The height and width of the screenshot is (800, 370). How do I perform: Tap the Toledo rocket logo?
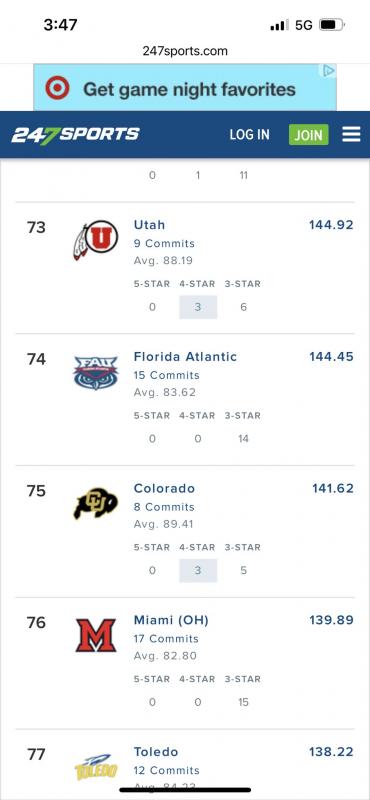coord(96,767)
